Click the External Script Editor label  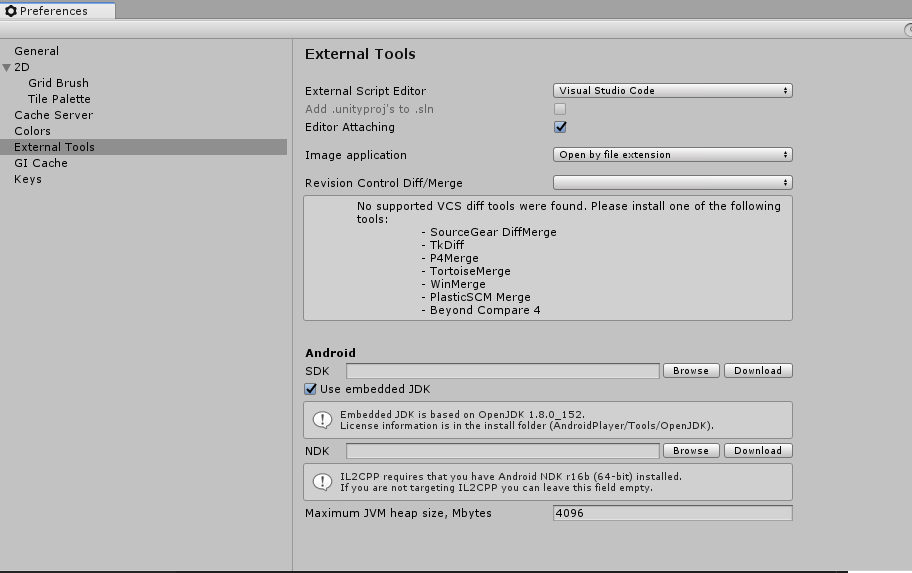click(365, 91)
